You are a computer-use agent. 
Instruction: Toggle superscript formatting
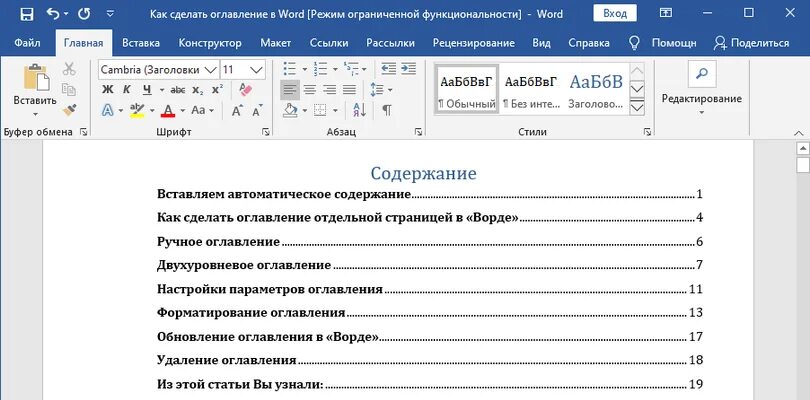[217, 89]
